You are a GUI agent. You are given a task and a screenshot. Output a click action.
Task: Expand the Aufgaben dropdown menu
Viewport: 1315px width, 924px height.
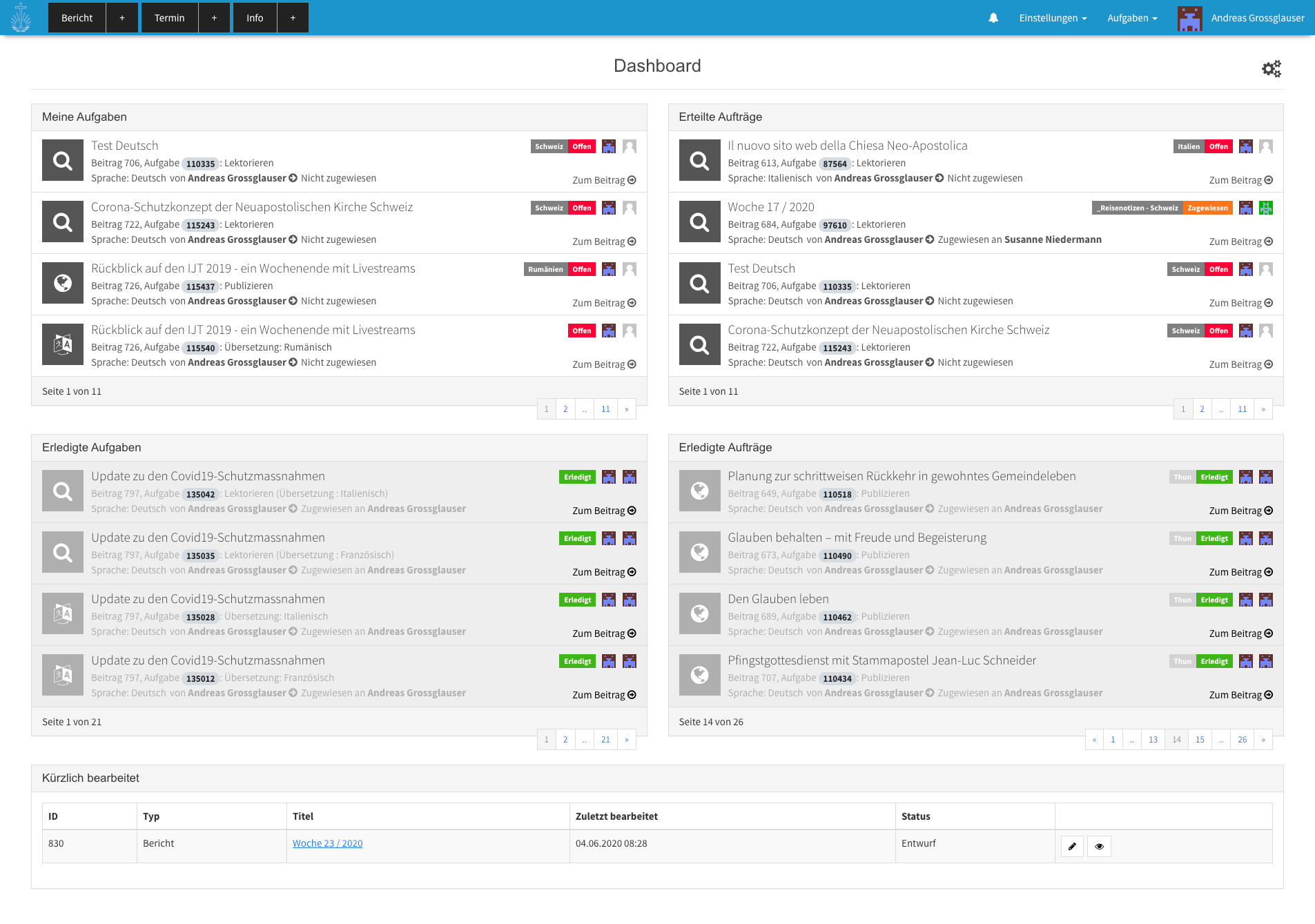pyautogui.click(x=1131, y=17)
